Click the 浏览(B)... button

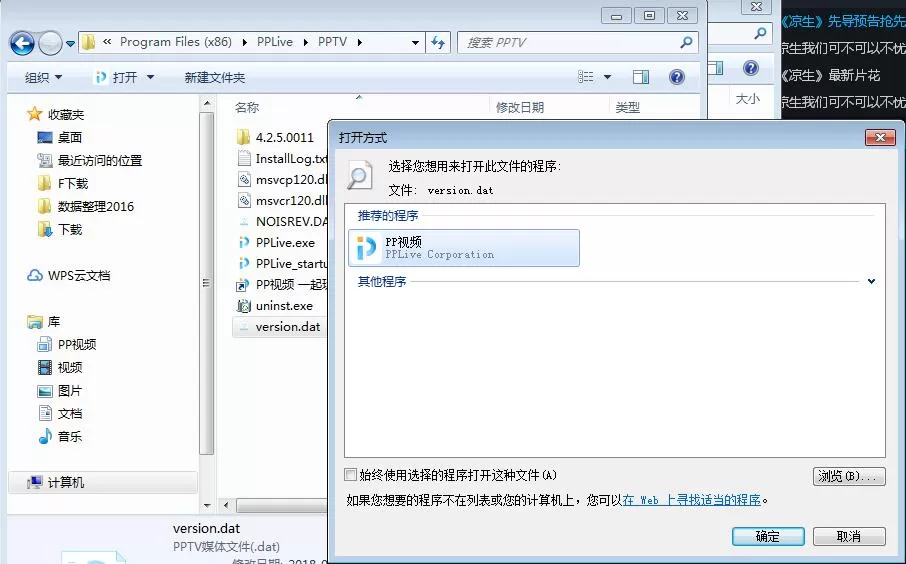click(x=849, y=476)
